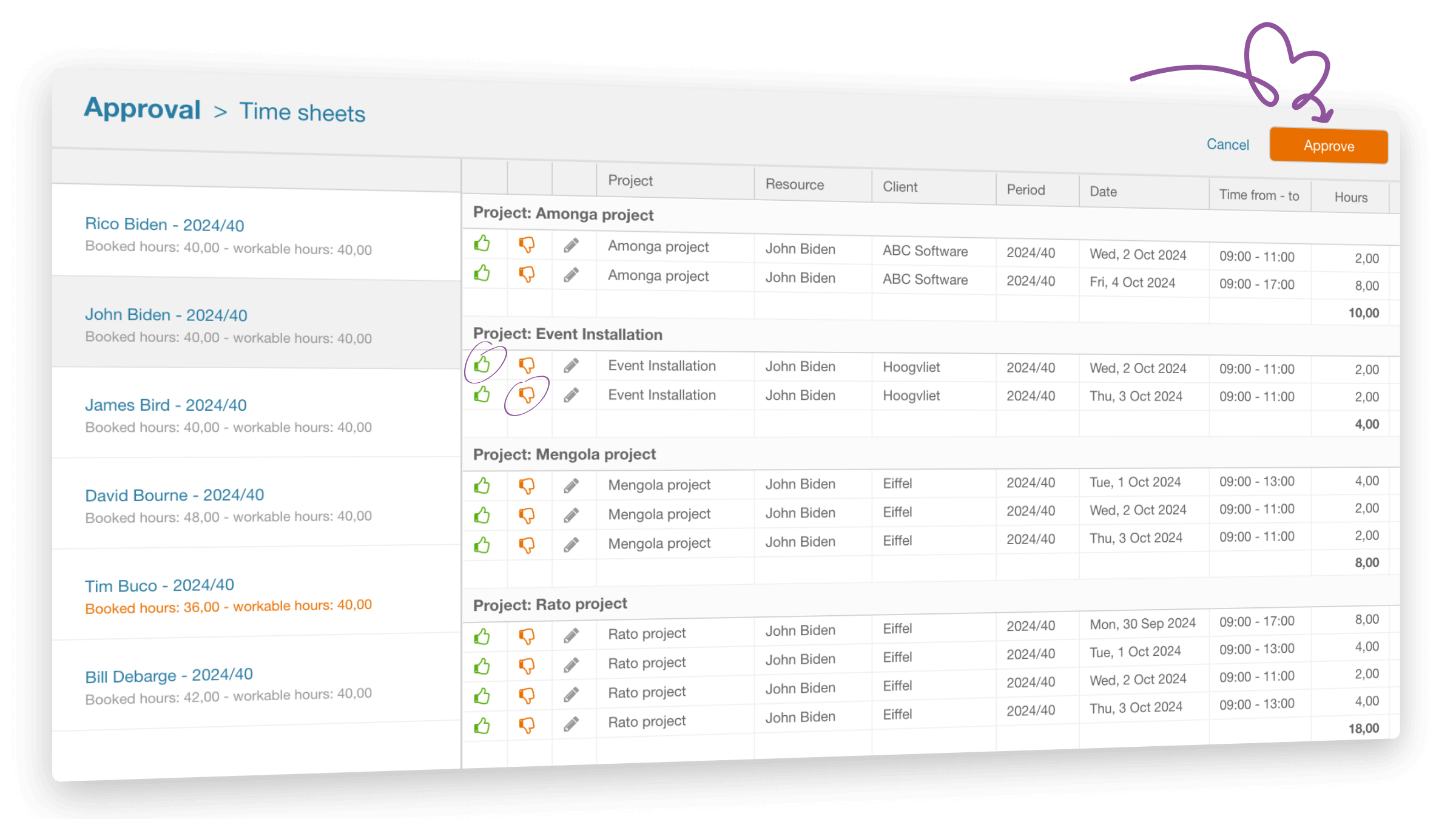Viewport: 1456px width, 819px height.
Task: Reject Mengola project Thu 3 Oct entry
Action: pos(527,545)
